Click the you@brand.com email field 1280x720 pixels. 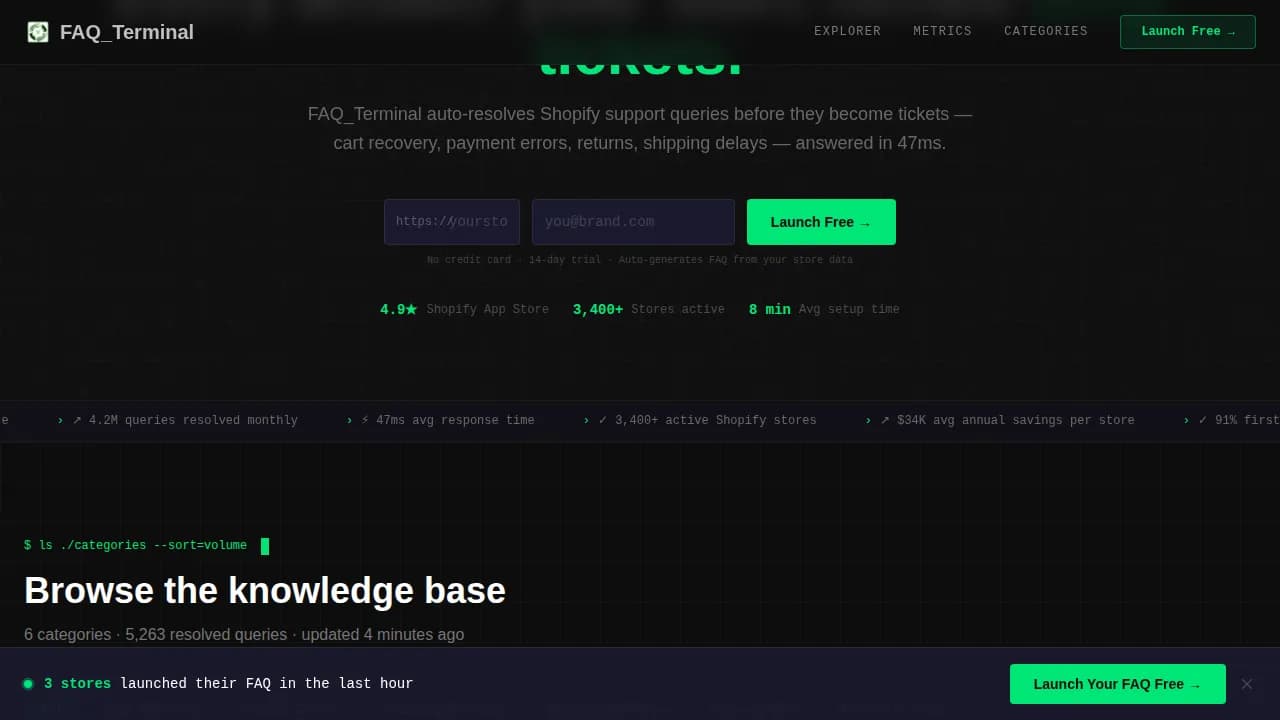[x=633, y=221]
